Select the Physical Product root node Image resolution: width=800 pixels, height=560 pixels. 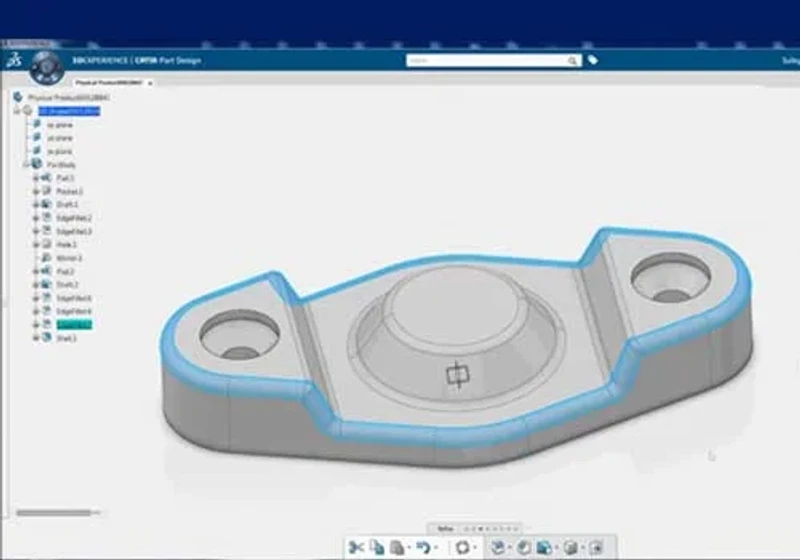[68, 97]
